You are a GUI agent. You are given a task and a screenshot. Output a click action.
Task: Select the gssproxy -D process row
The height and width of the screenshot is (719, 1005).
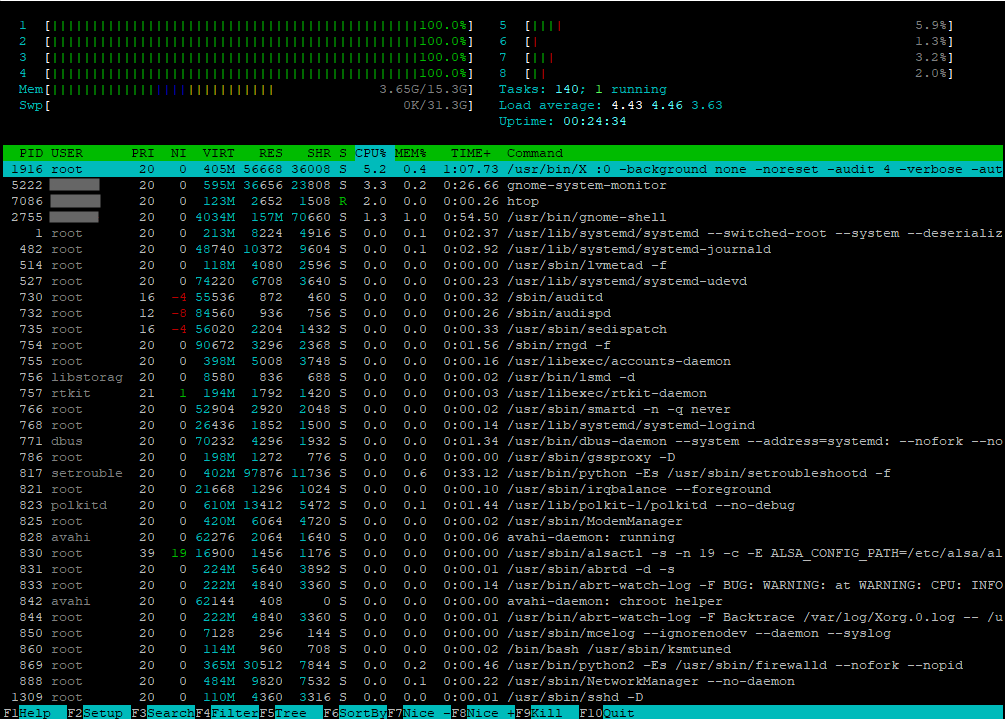tap(502, 458)
